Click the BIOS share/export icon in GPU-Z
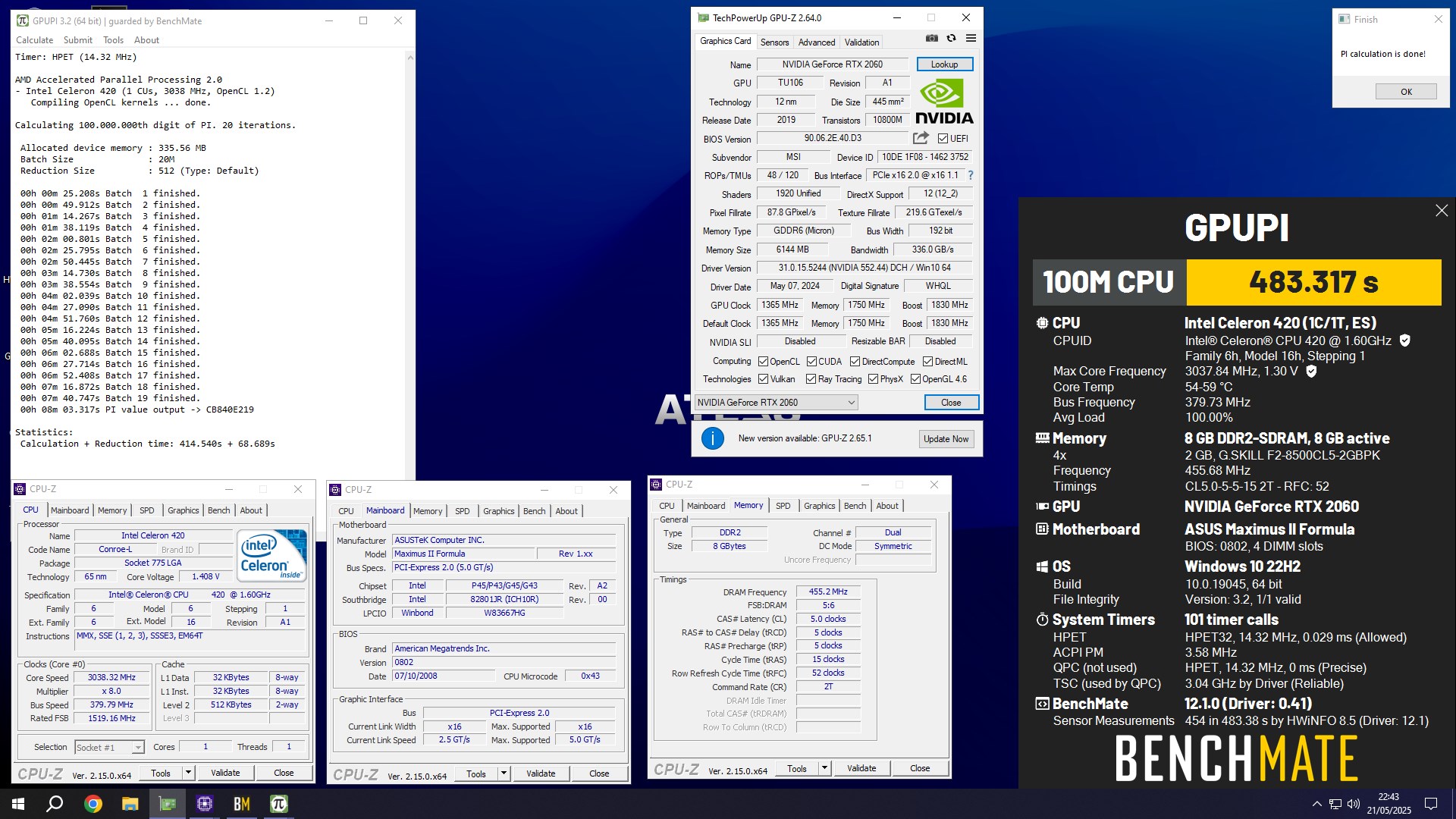Viewport: 1456px width, 819px height. pos(921,138)
